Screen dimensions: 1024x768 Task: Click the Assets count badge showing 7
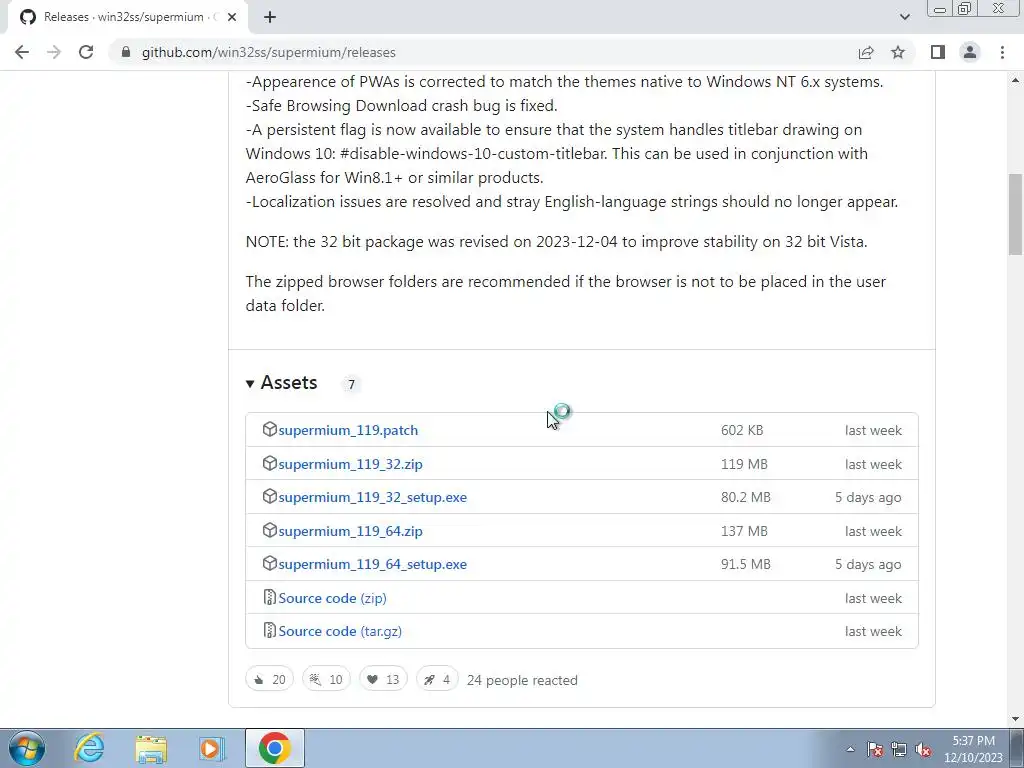click(x=351, y=384)
